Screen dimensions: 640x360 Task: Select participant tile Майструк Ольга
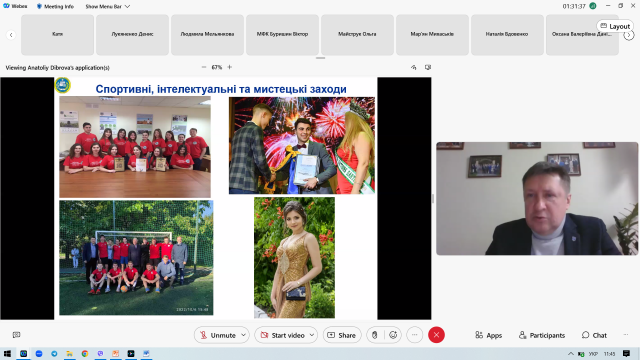pos(357,35)
